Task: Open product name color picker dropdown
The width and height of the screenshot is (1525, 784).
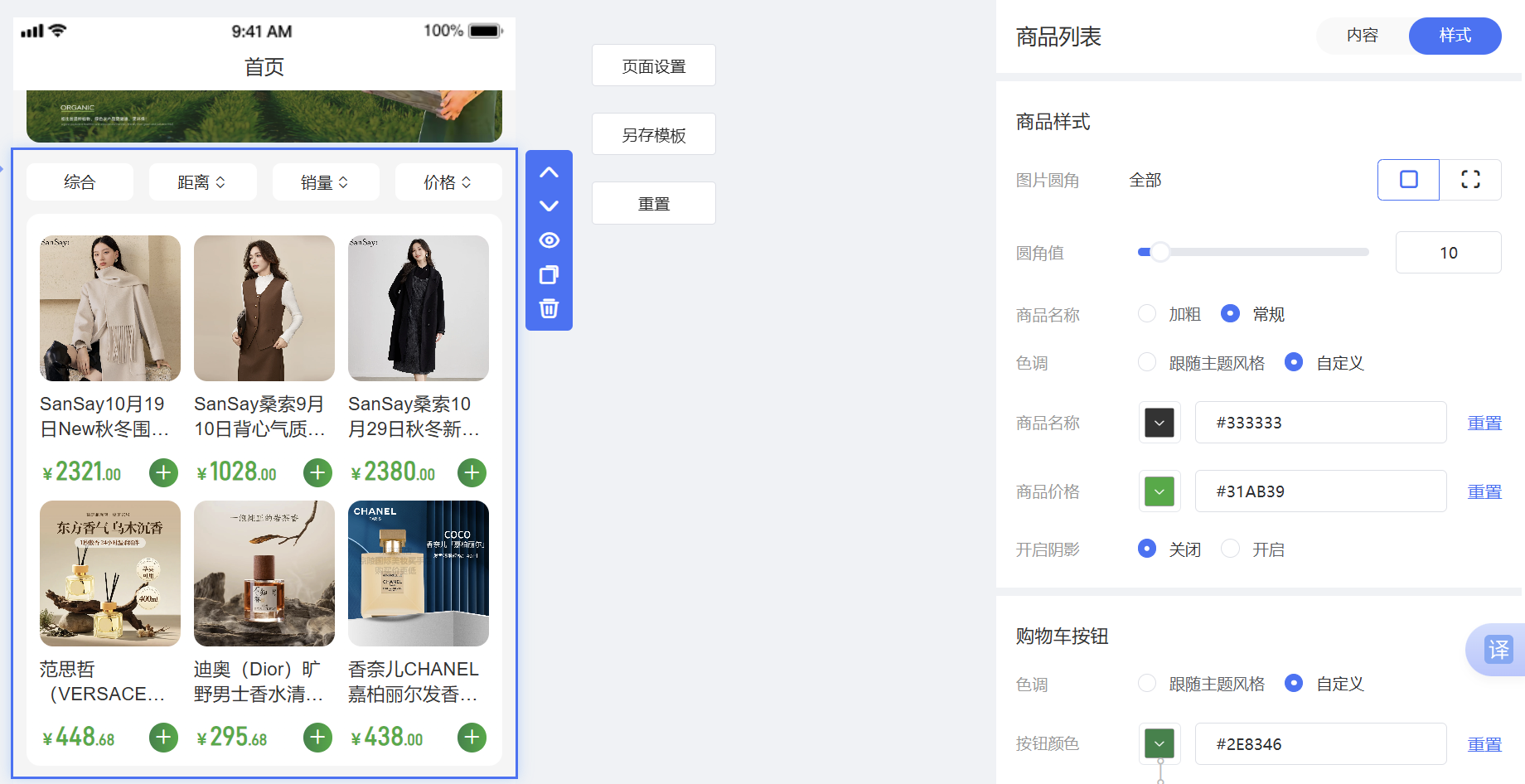Action: pos(1159,423)
